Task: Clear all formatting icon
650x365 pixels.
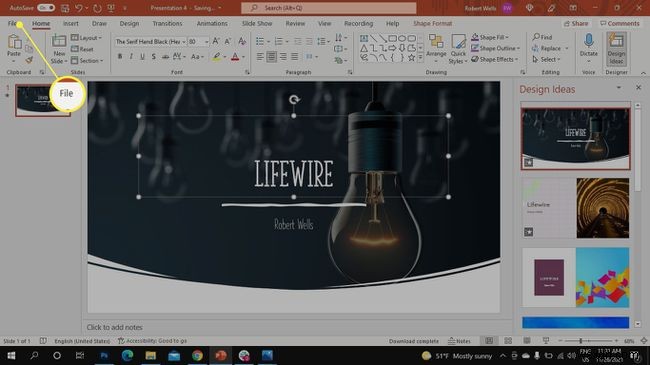Action: (x=242, y=41)
